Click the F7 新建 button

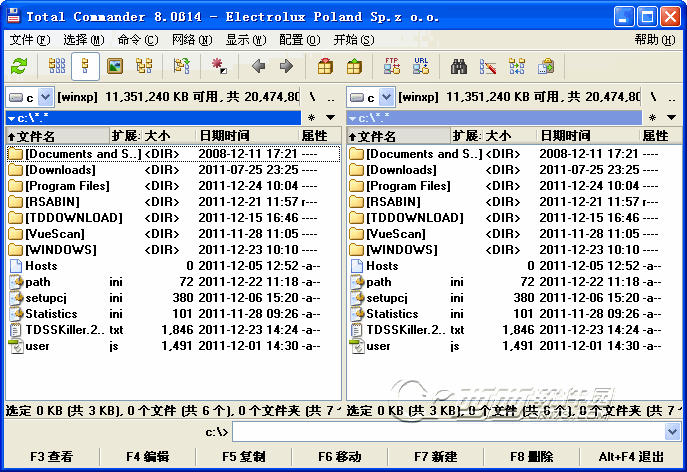(x=436, y=457)
